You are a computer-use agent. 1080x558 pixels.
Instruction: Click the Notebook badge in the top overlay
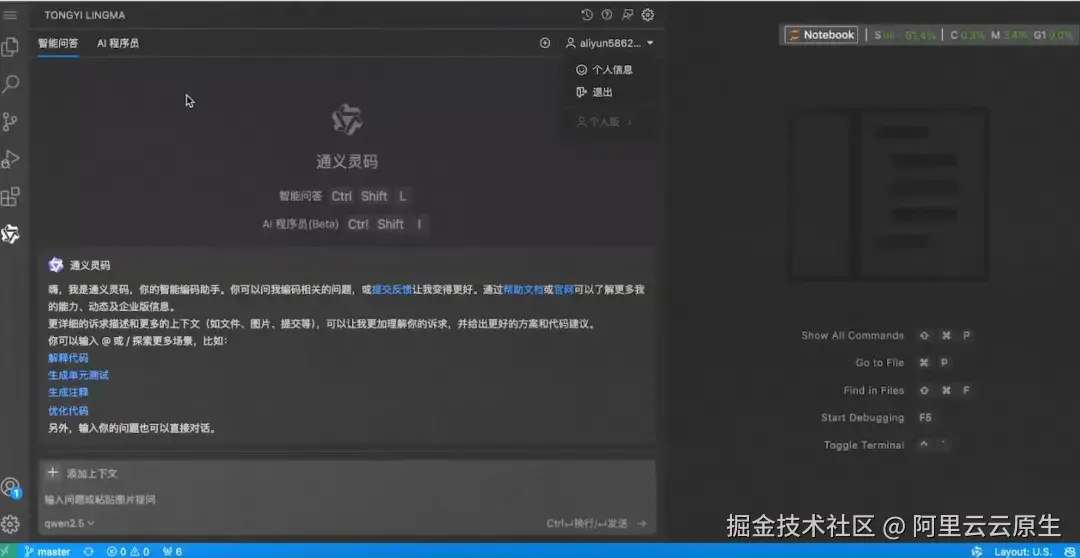(821, 34)
